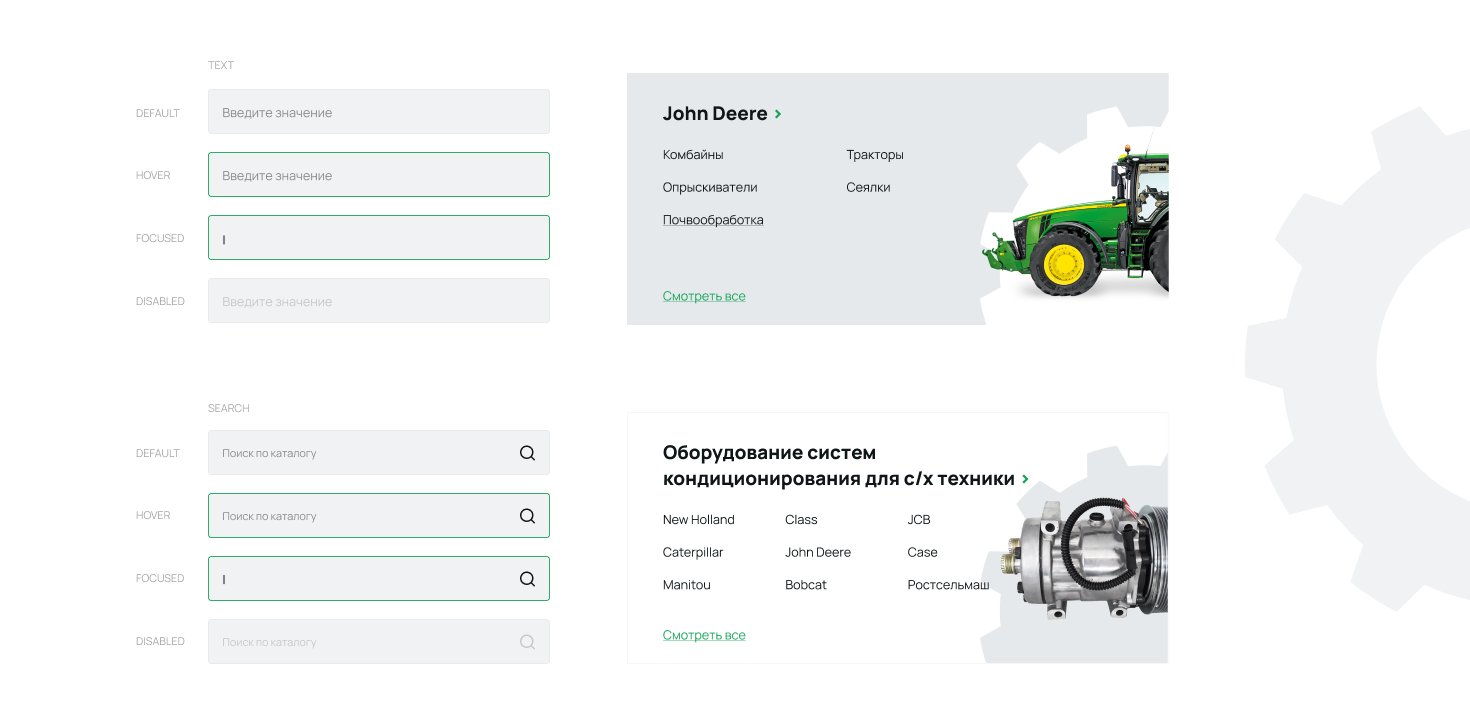Open the Опрыскиватели category link
Viewport: 1470px width, 720px height.
coord(710,187)
